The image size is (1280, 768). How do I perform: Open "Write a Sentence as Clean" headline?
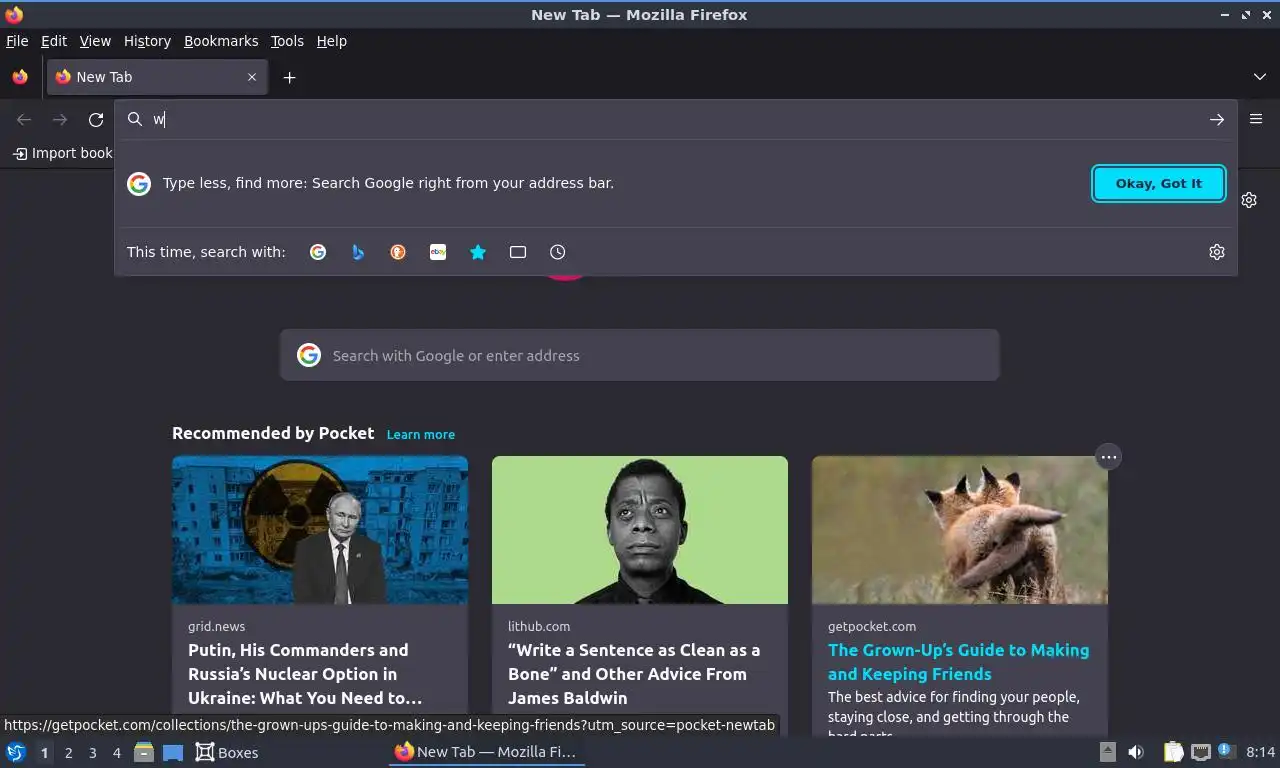(x=634, y=674)
